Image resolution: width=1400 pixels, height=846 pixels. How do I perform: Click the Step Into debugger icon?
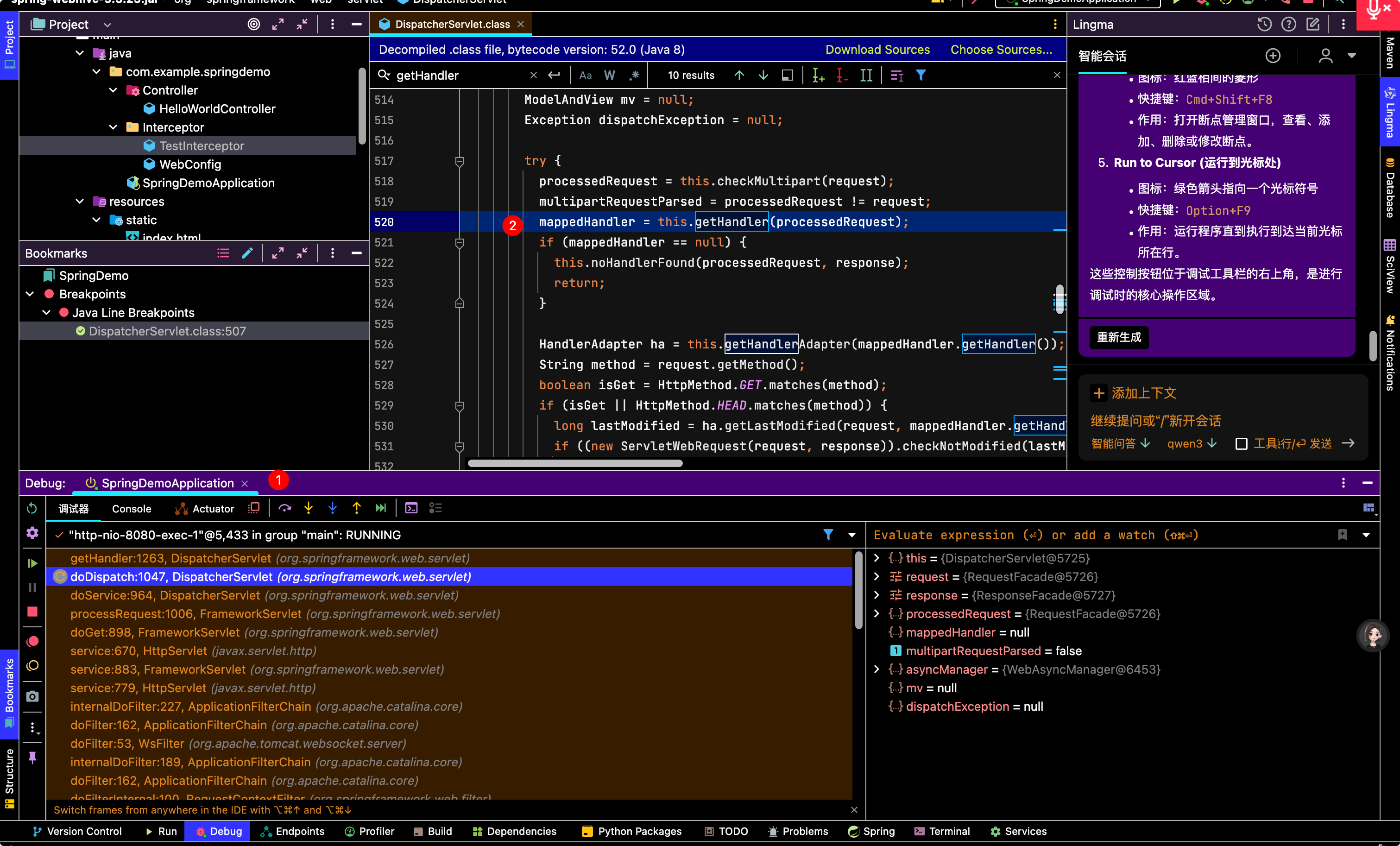pos(309,508)
